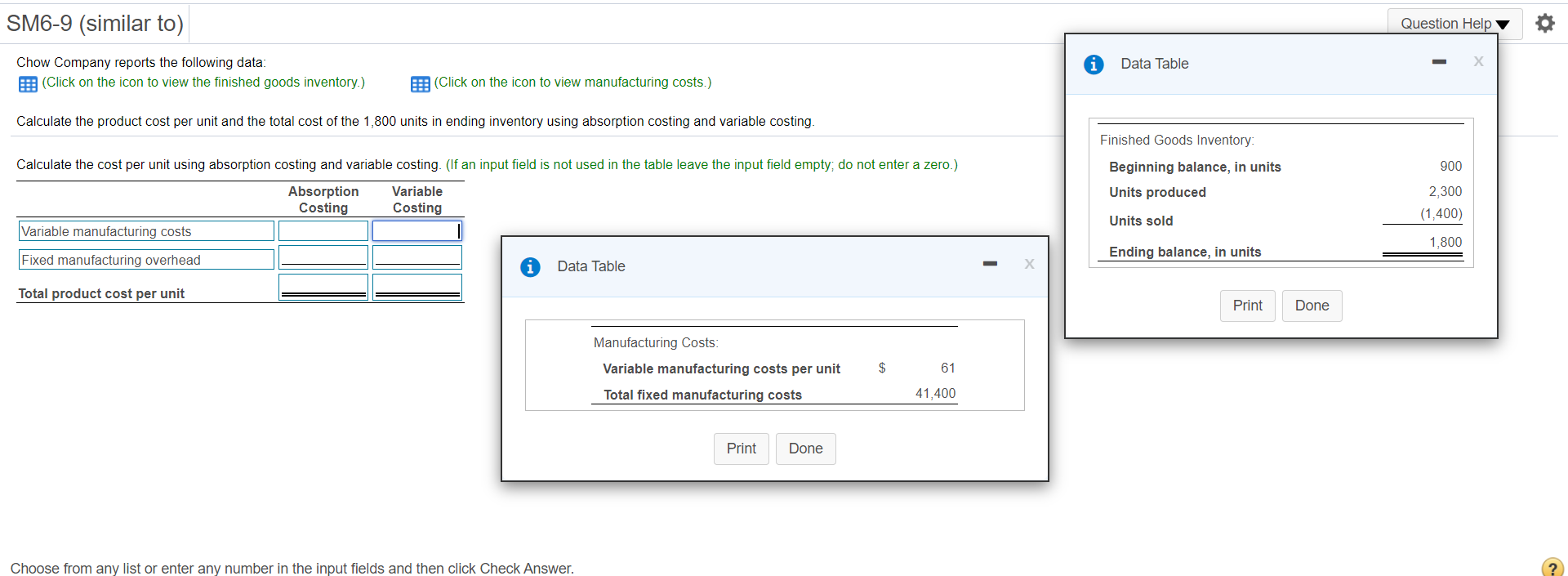Screen dimensions: 1568x576
Task: Click the variable cost per unit value 61
Action: tap(947, 368)
